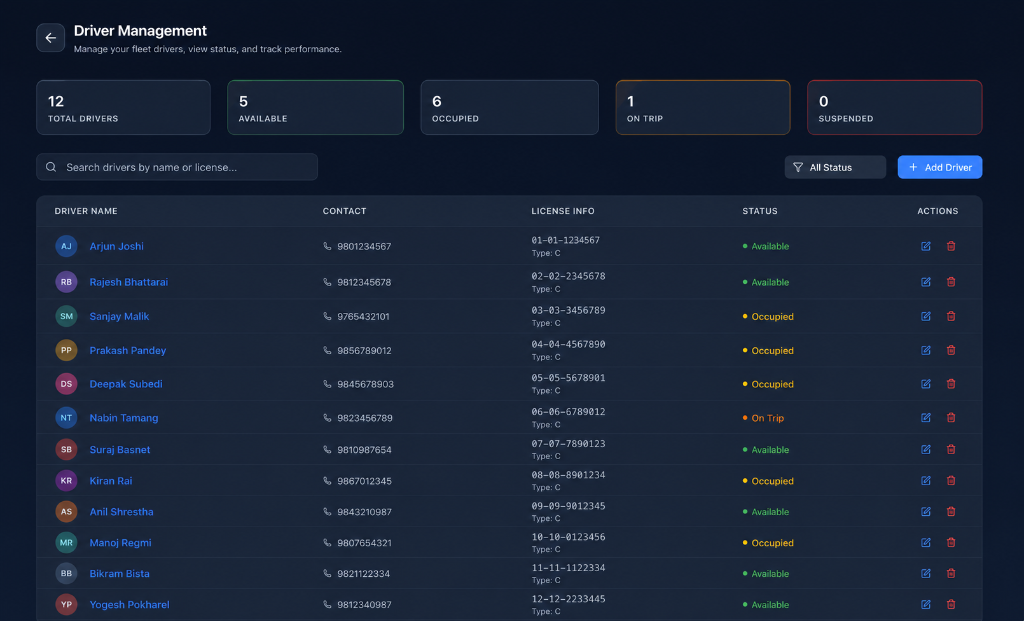
Task: Select the Occupied stat card
Action: [x=509, y=108]
